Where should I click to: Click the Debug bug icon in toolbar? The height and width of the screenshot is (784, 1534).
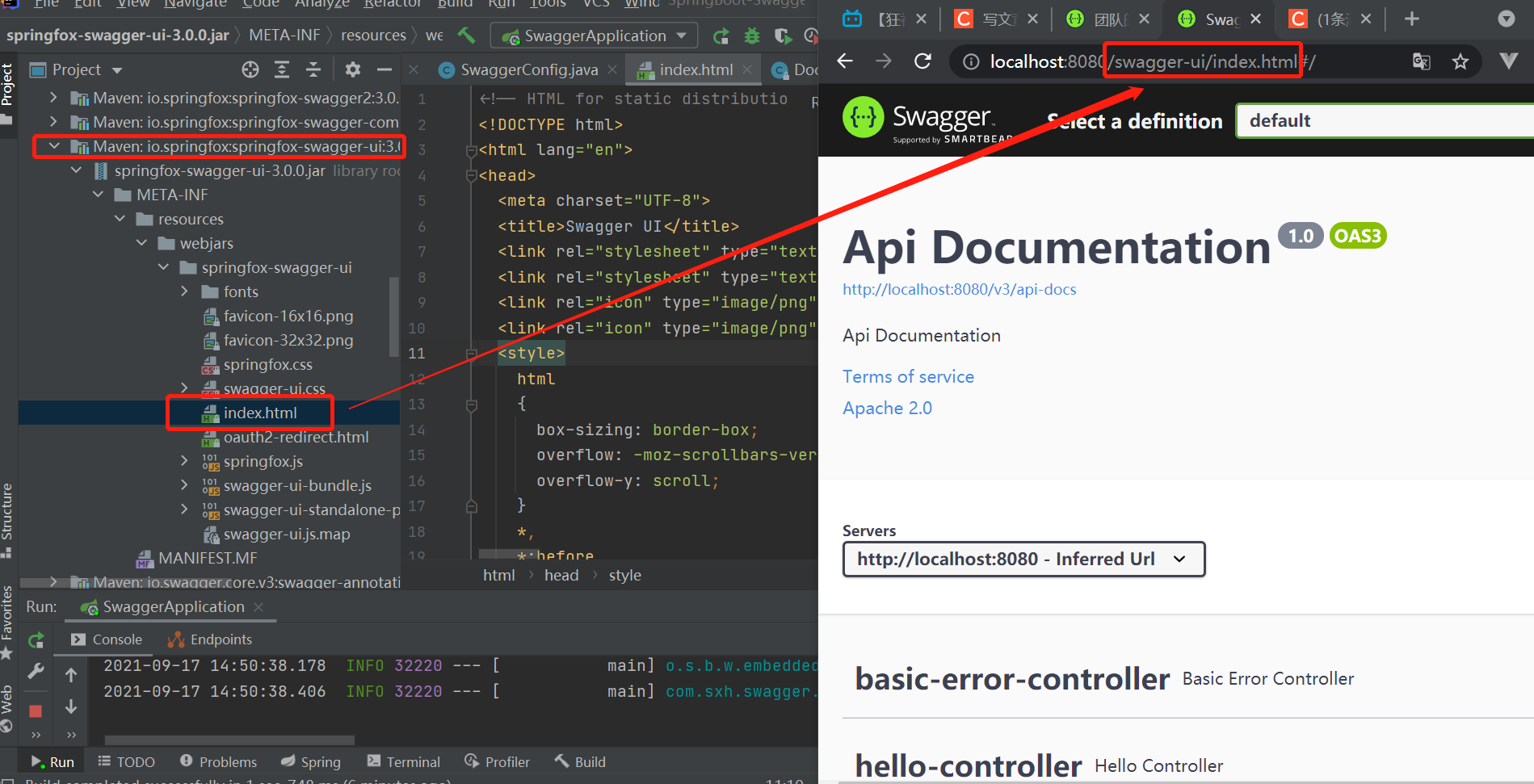coord(752,36)
